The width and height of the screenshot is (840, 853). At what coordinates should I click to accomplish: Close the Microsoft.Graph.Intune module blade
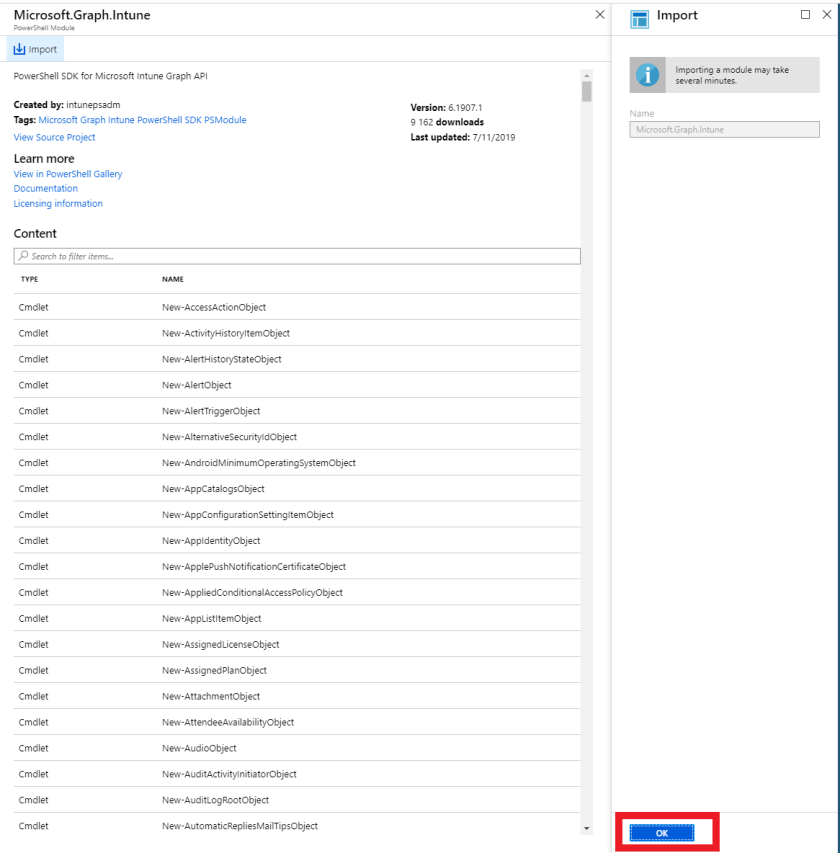pos(600,15)
